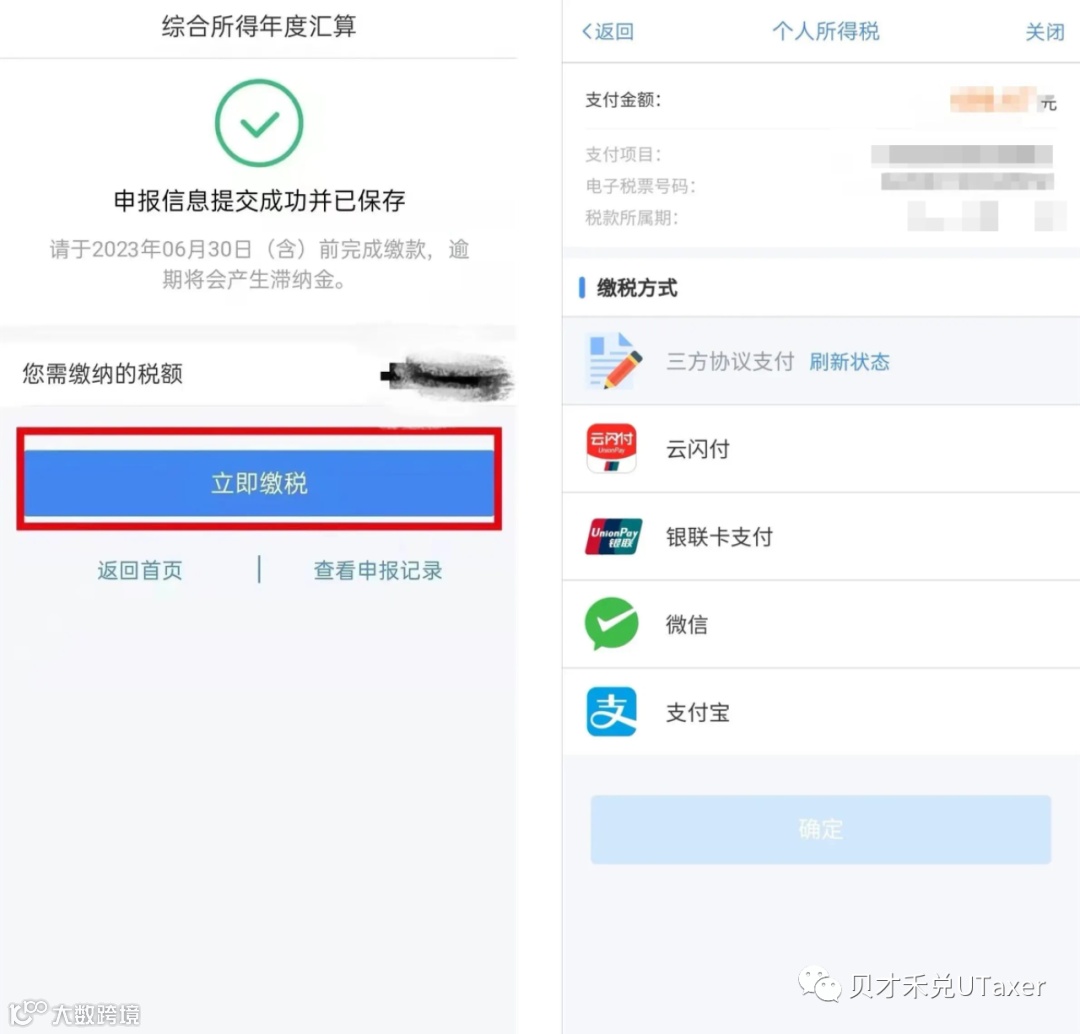Tap the 云闪付 UnionPay app icon

click(x=611, y=448)
